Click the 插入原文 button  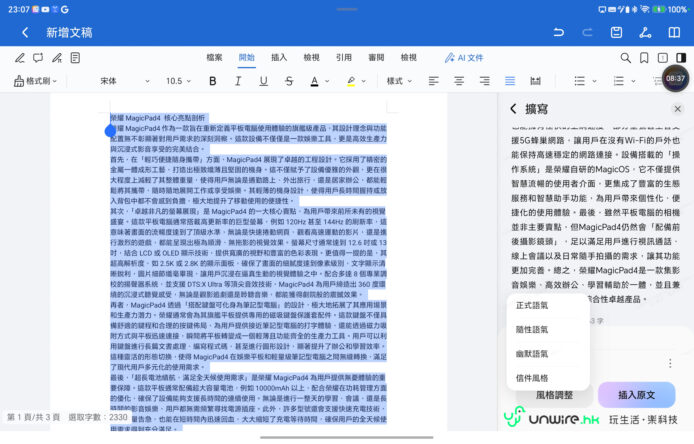[636, 395]
